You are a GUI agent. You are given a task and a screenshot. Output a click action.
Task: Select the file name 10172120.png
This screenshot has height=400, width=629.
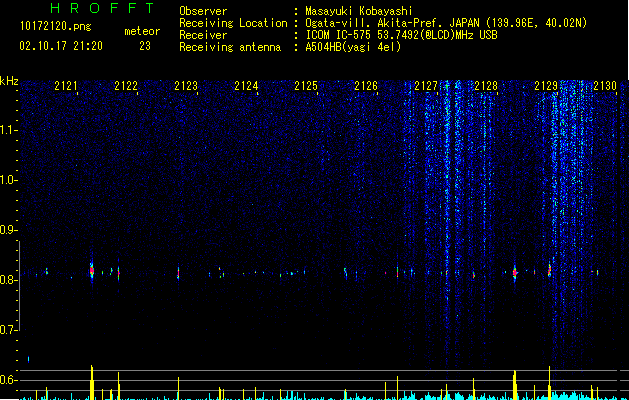[56, 27]
